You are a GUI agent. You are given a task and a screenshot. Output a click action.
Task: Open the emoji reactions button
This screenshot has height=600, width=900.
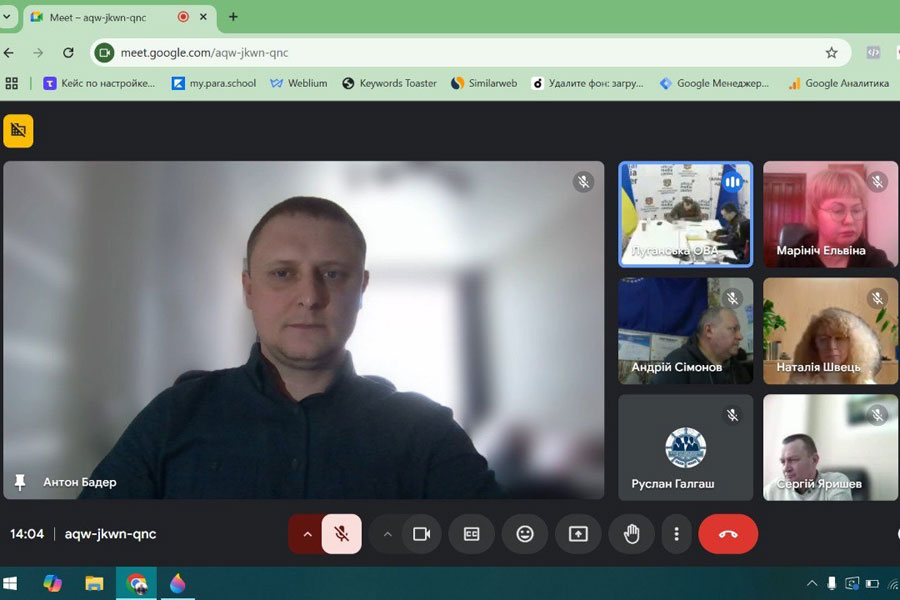click(x=525, y=534)
